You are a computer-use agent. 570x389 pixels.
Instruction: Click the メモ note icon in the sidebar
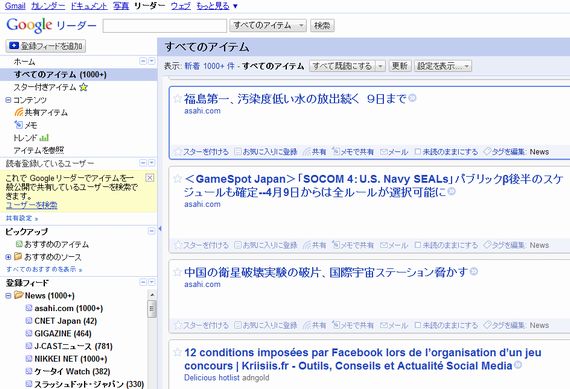[19, 125]
